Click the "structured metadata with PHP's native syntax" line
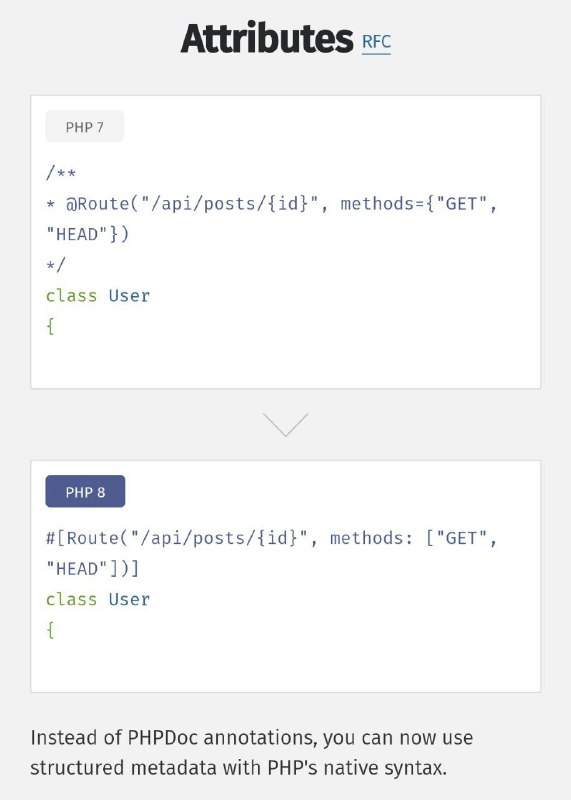This screenshot has height=800, width=571. coord(238,768)
